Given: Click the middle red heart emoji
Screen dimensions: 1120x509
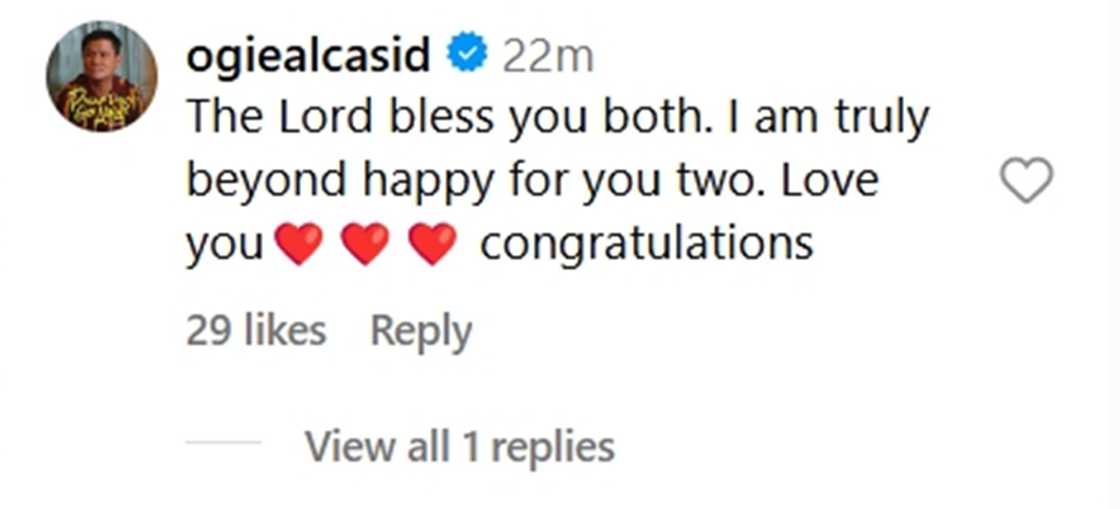Looking at the screenshot, I should (366, 245).
